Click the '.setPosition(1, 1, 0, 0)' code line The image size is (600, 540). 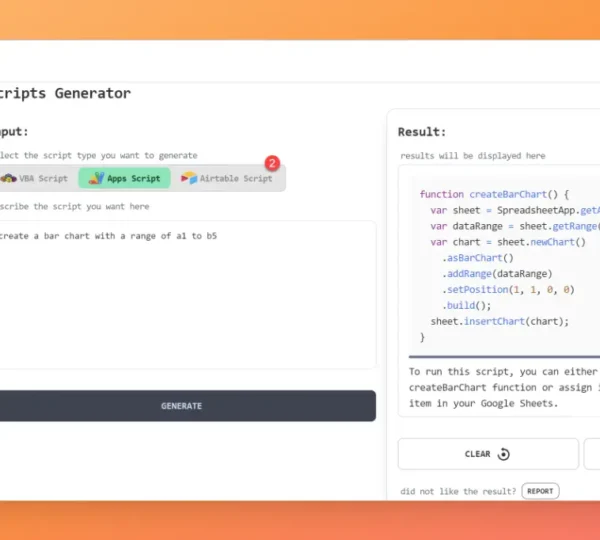pos(508,289)
